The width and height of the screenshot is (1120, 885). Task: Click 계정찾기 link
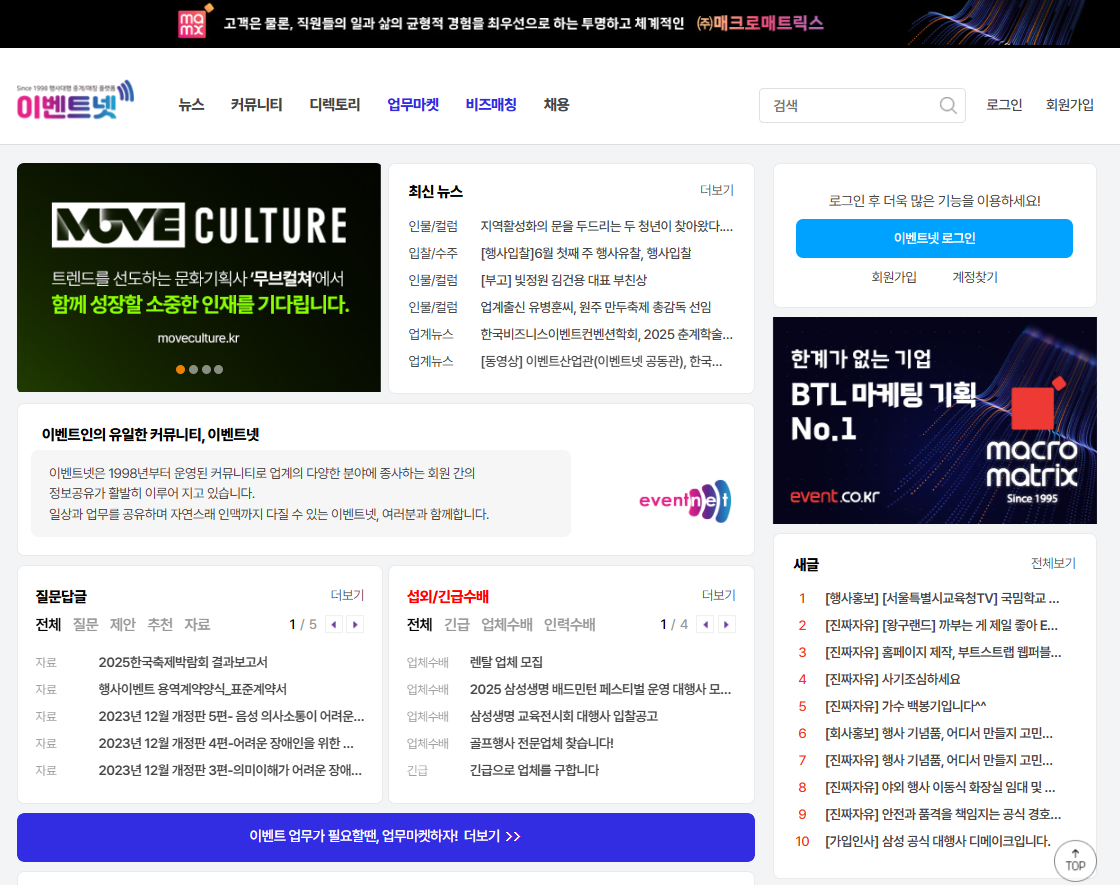click(x=975, y=277)
